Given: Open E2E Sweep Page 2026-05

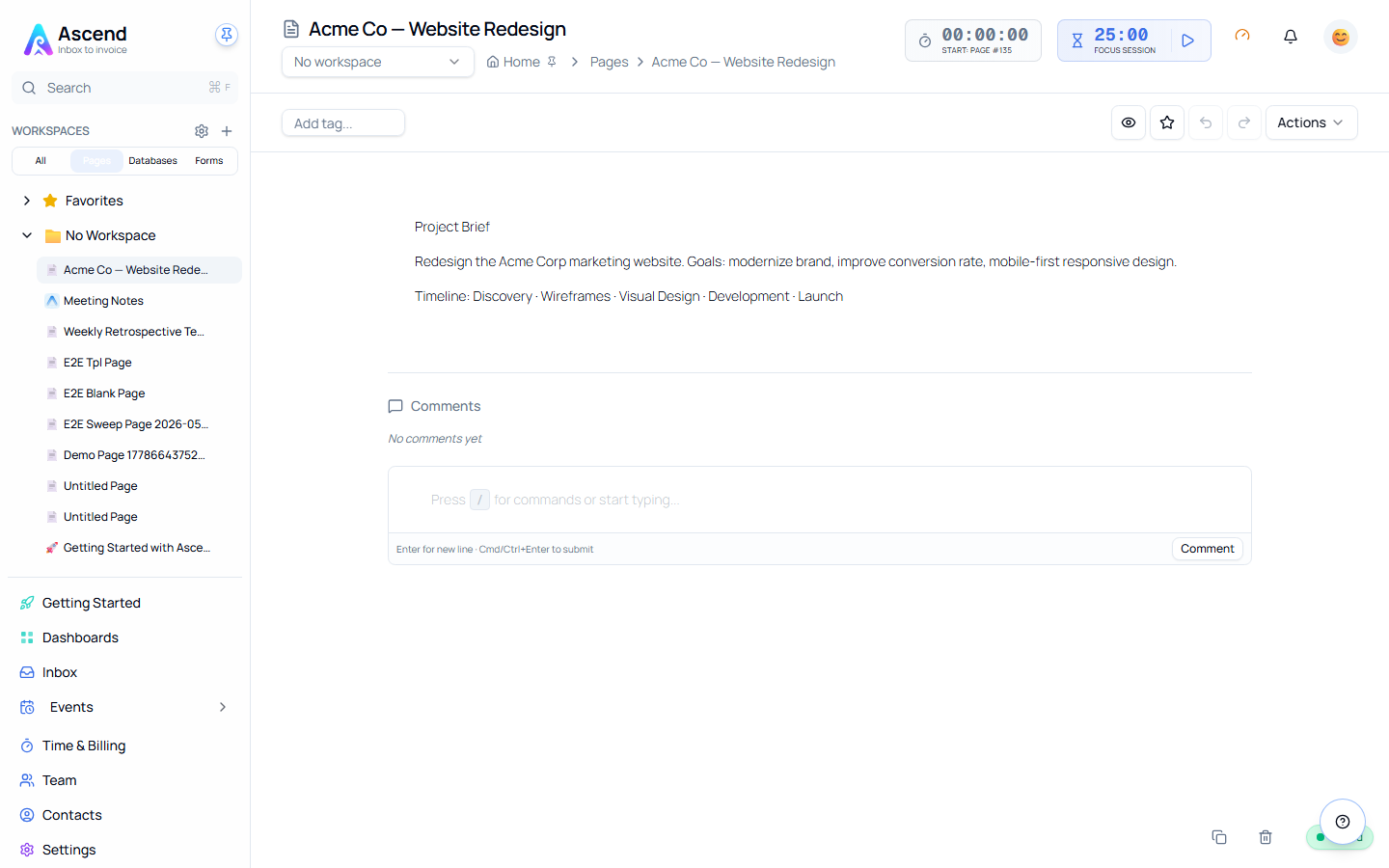Looking at the screenshot, I should tap(139, 424).
